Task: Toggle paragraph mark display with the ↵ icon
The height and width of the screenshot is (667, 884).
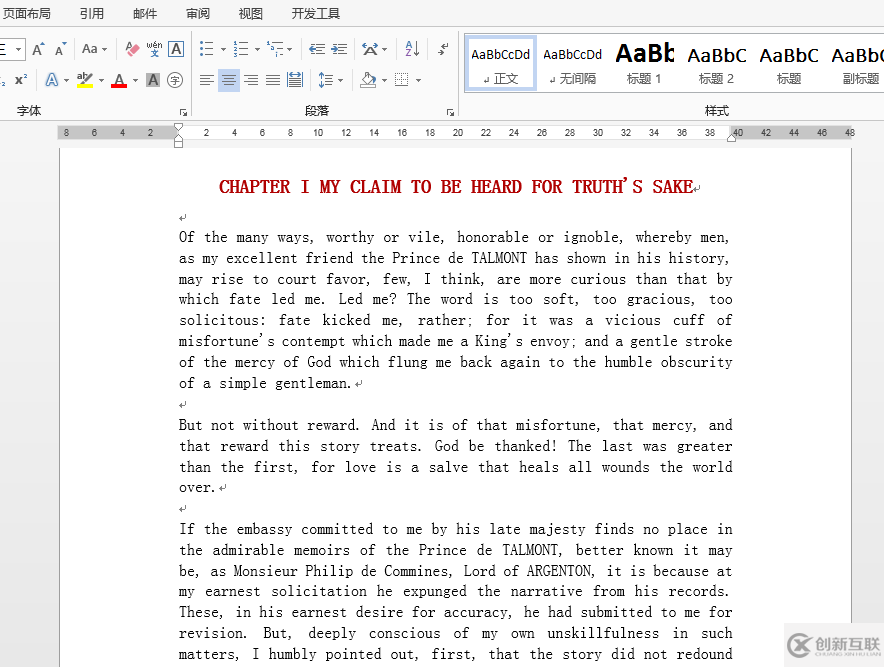Action: coord(443,48)
